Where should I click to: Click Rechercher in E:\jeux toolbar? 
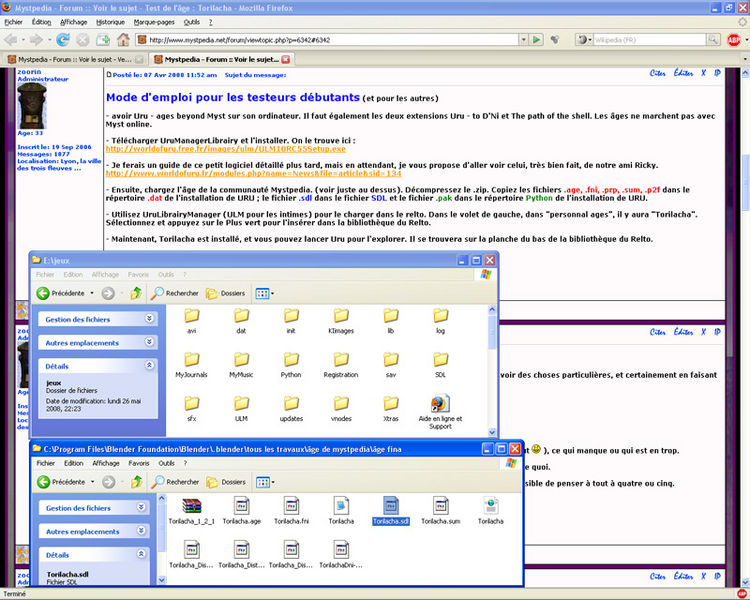tap(175, 293)
